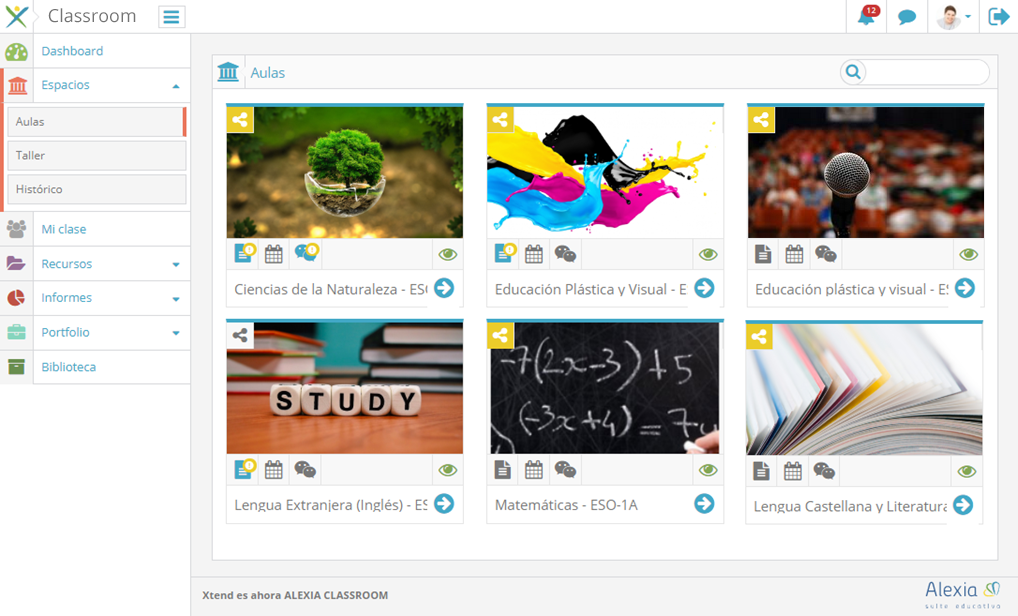Select Taller in the Espacios submenu
This screenshot has height=616, width=1018.
tap(97, 156)
